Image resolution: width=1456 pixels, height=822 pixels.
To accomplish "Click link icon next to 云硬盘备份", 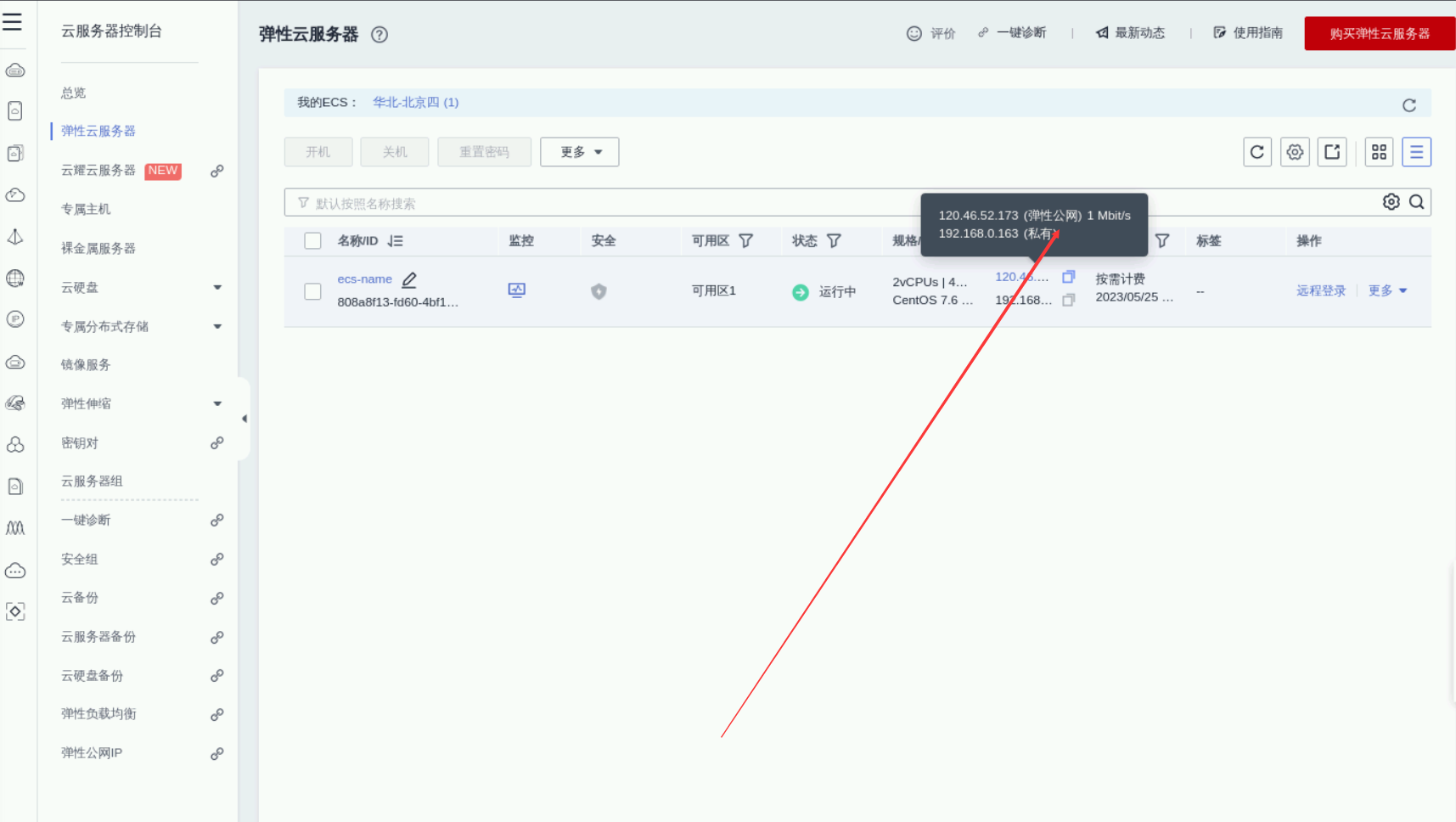I will pyautogui.click(x=217, y=676).
